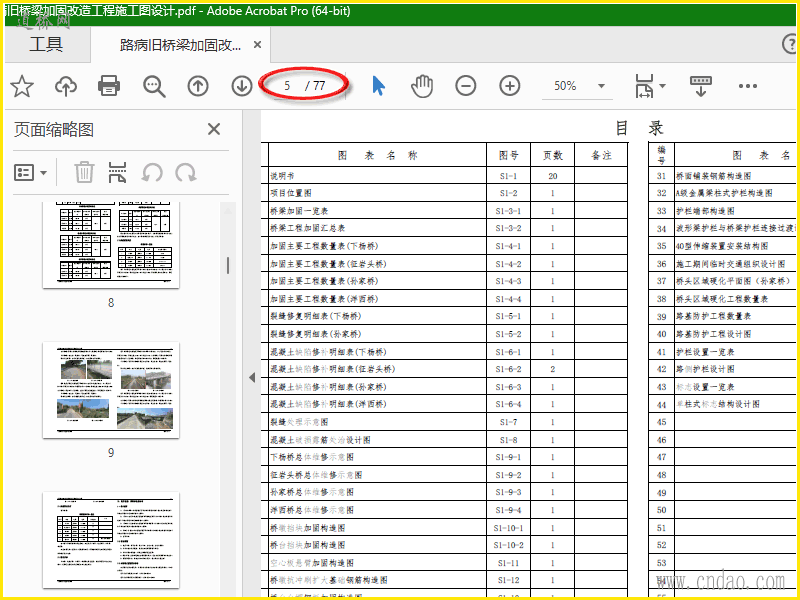
Task: Click row 41 护栏设置一览表
Action: [723, 352]
